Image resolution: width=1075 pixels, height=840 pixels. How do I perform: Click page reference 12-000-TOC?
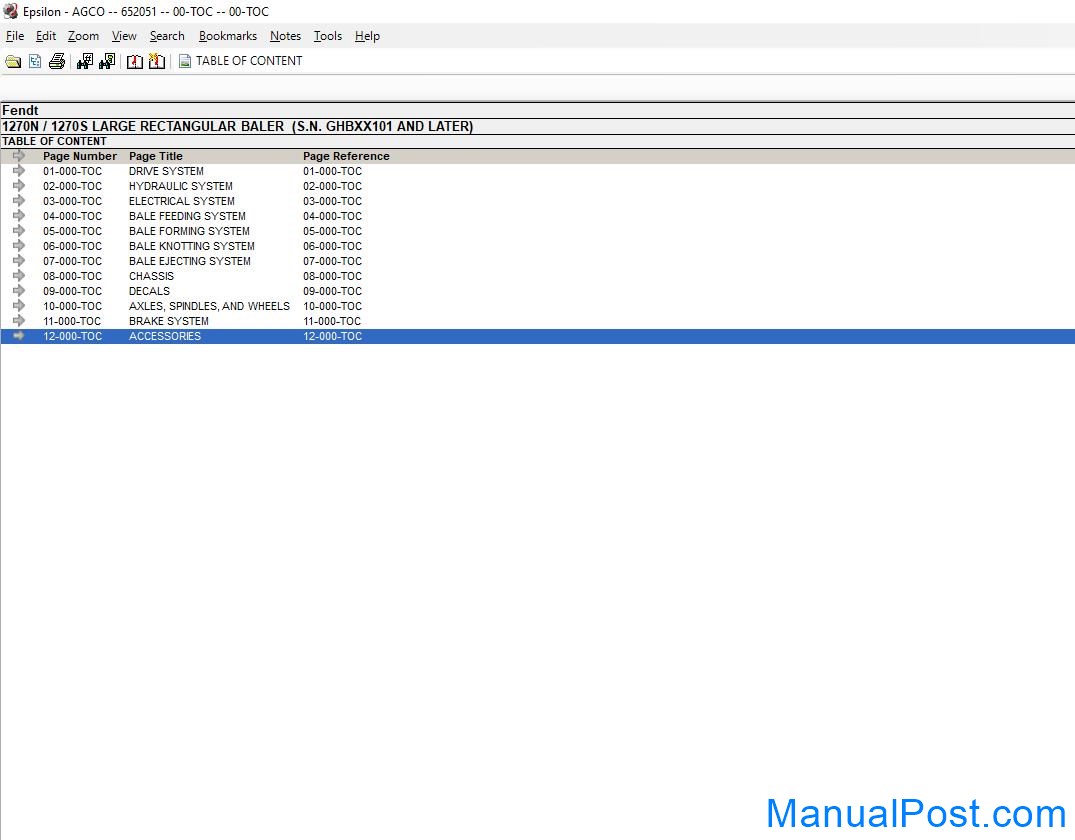pos(333,337)
